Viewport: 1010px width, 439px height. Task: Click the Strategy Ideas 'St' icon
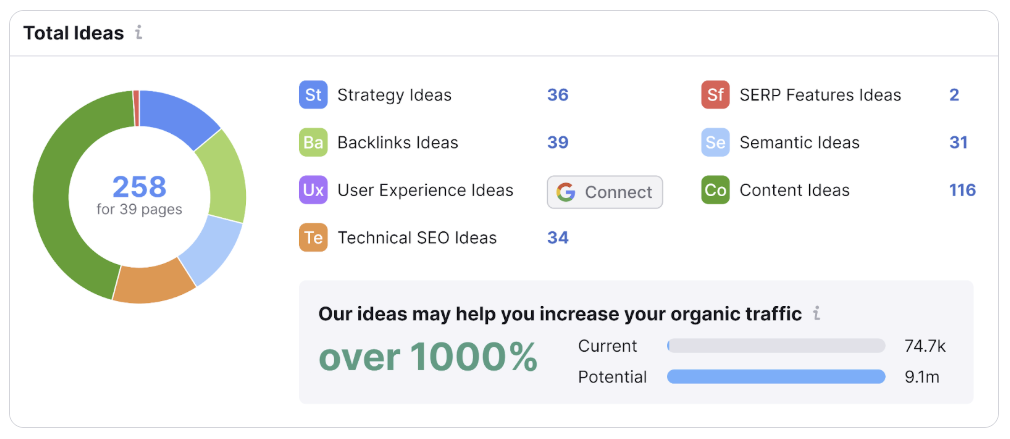313,95
